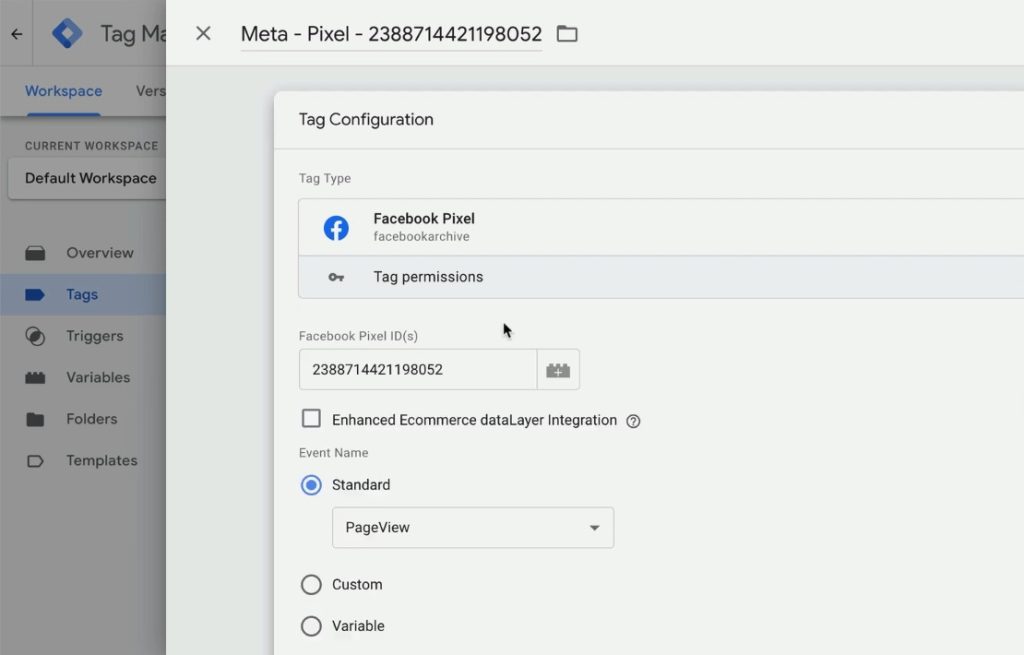This screenshot has width=1024, height=655.
Task: Click the key icon for tag permissions
Action: click(x=336, y=278)
